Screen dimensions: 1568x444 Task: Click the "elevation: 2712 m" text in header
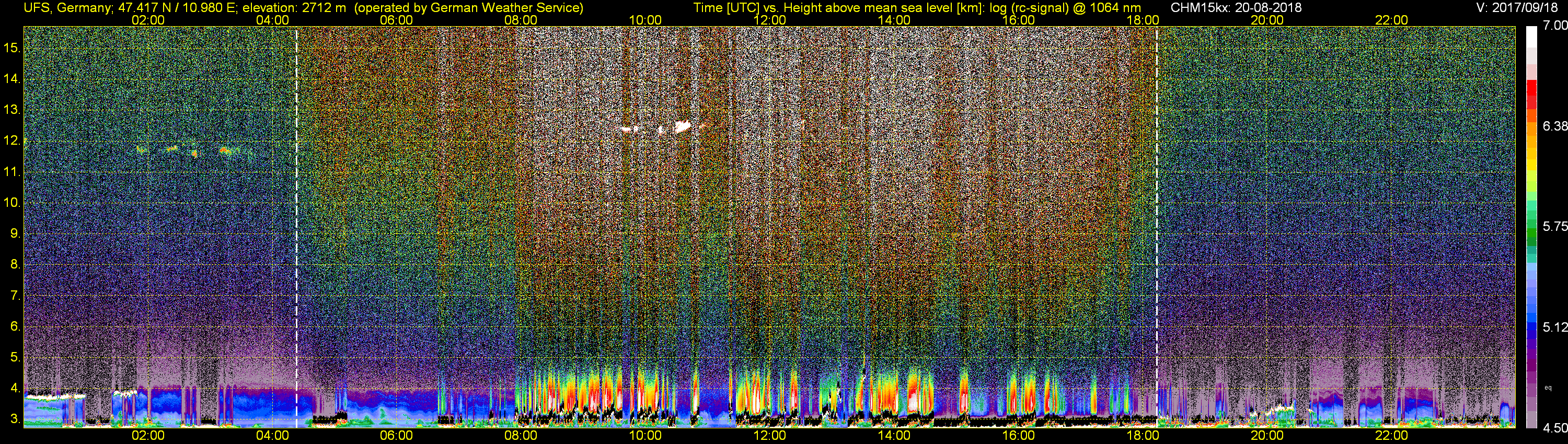[x=296, y=7]
